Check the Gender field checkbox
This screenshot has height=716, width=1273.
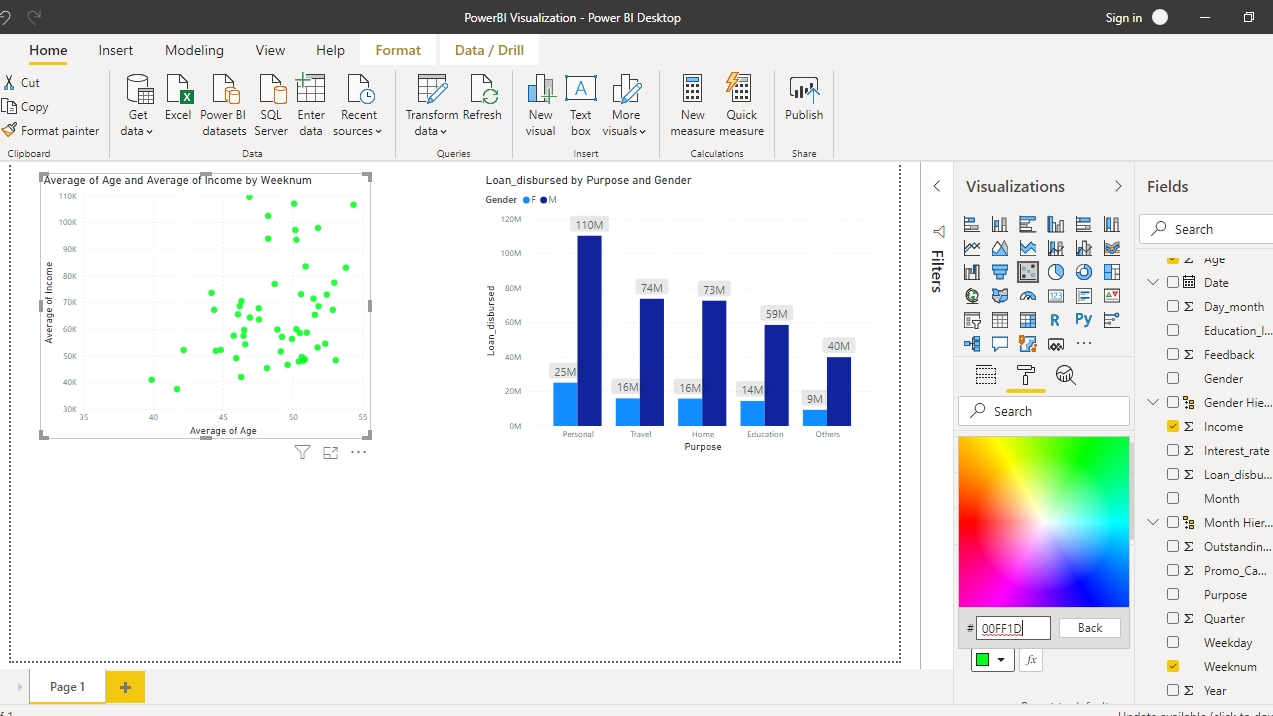click(x=1173, y=378)
